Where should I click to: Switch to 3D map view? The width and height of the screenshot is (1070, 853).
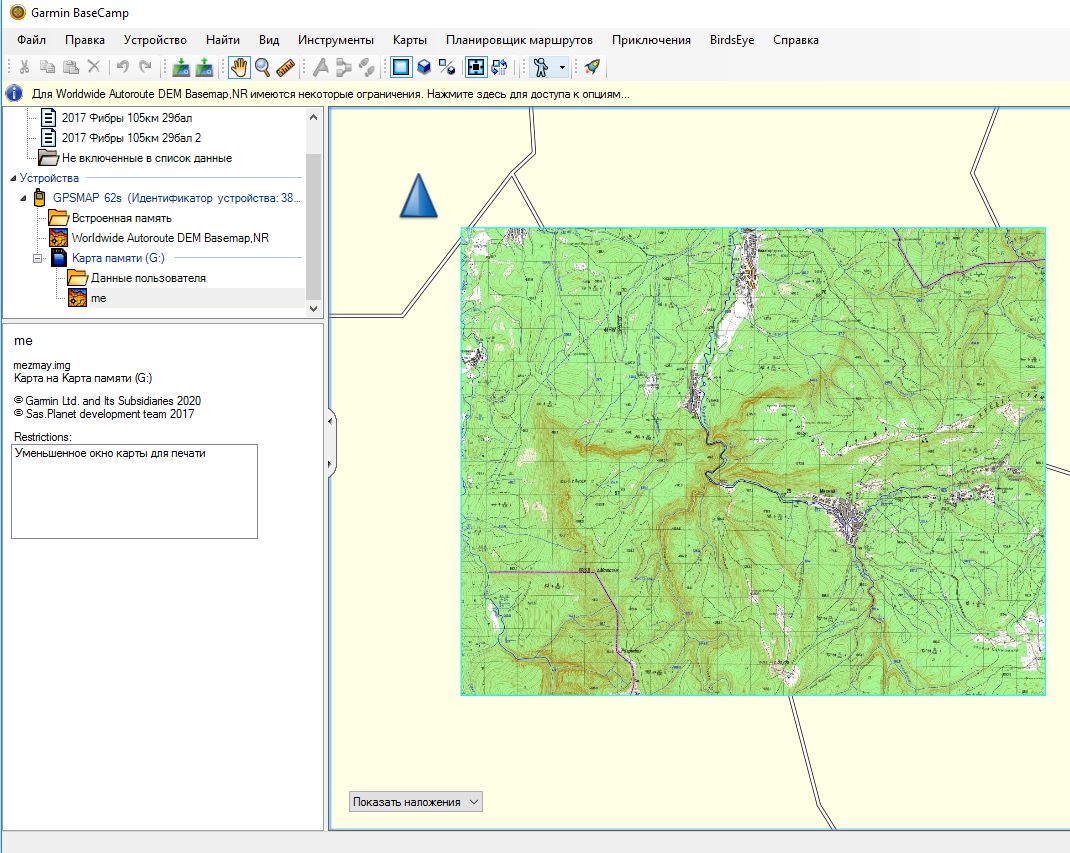[x=424, y=67]
